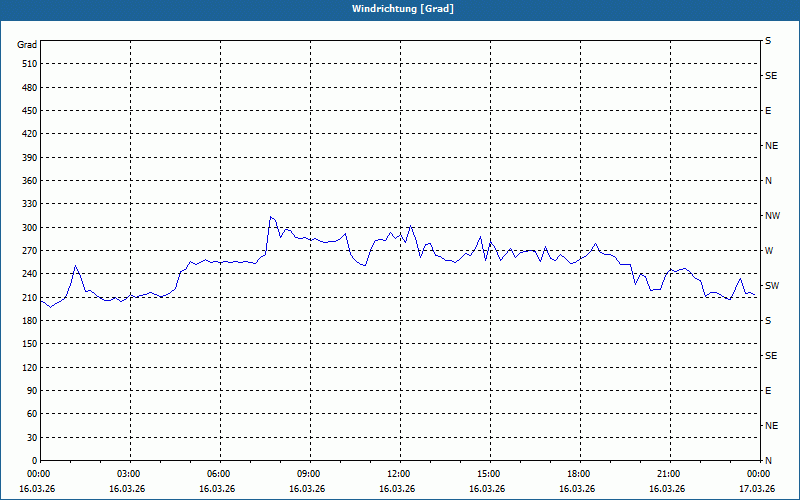Select the 210 y-axis value
The image size is (800, 500).
pos(30,297)
